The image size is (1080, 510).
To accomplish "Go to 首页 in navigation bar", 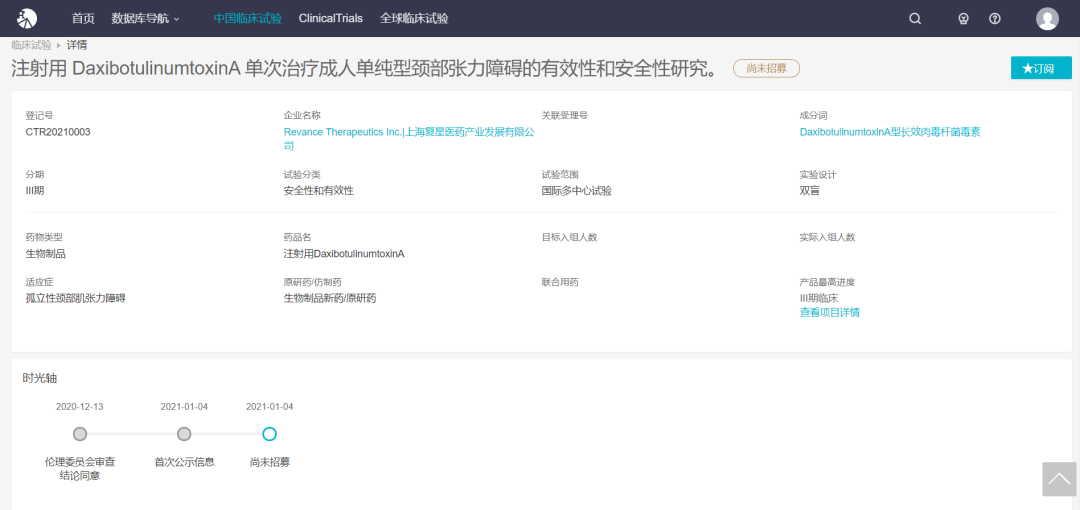I will point(83,19).
